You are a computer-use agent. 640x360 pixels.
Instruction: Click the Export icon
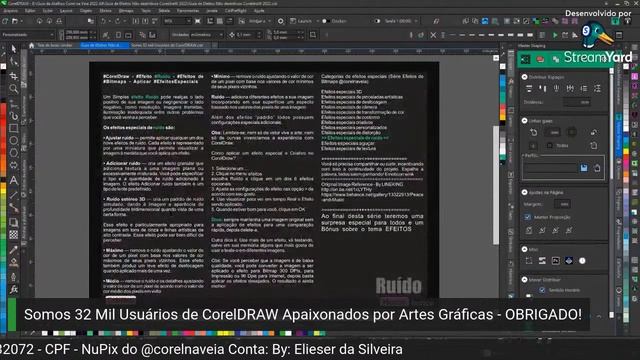[145, 21]
